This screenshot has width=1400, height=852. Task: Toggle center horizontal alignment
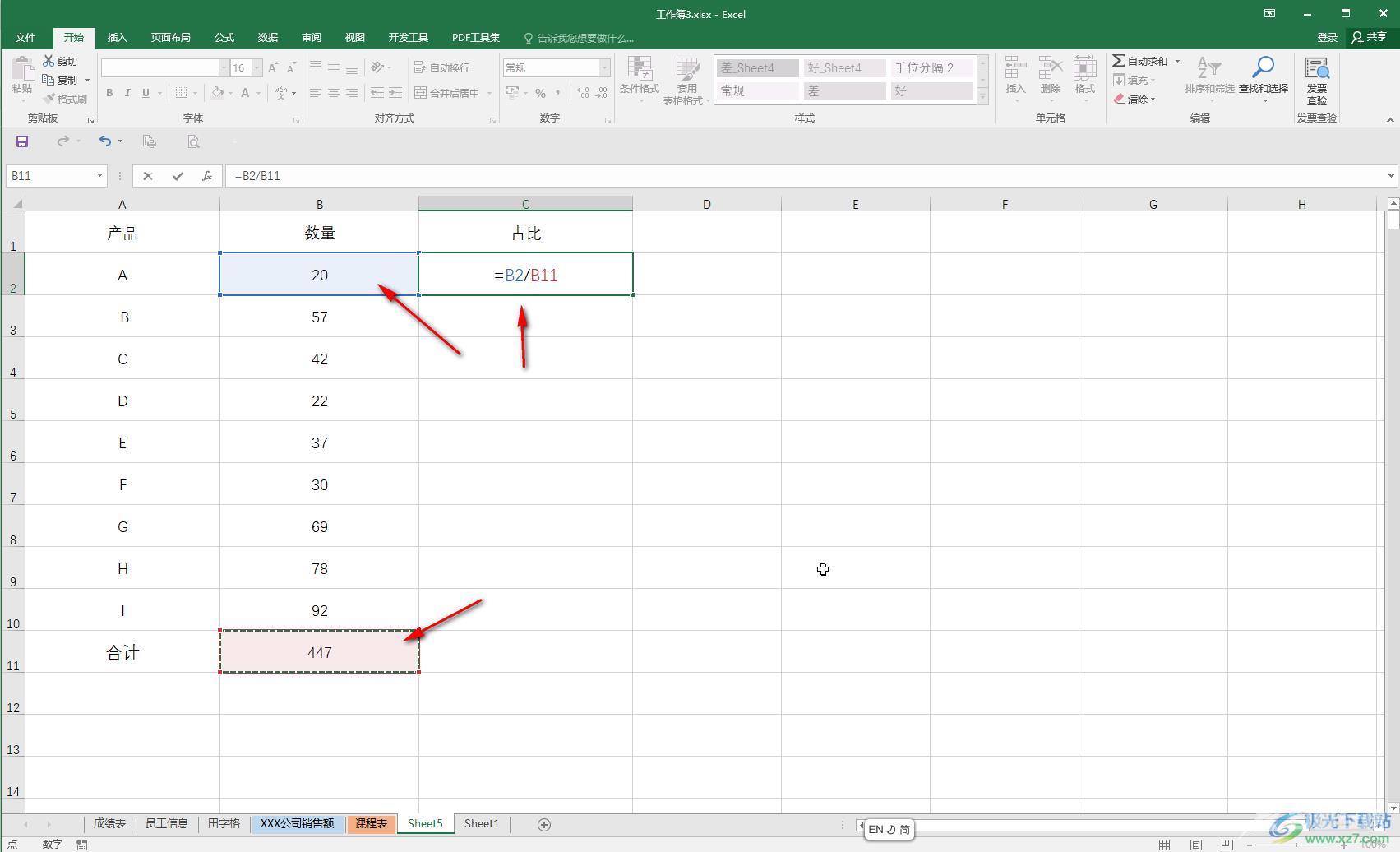click(334, 93)
